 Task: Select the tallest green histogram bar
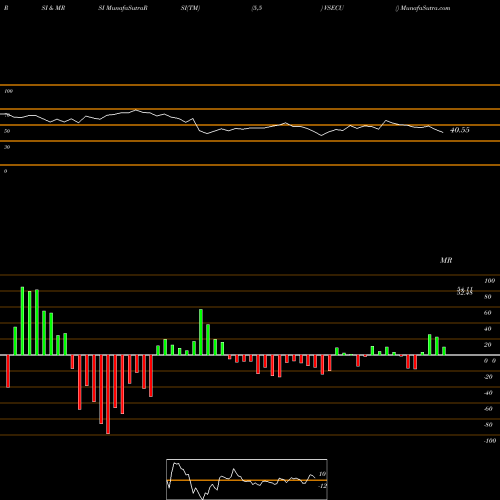tap(22, 321)
